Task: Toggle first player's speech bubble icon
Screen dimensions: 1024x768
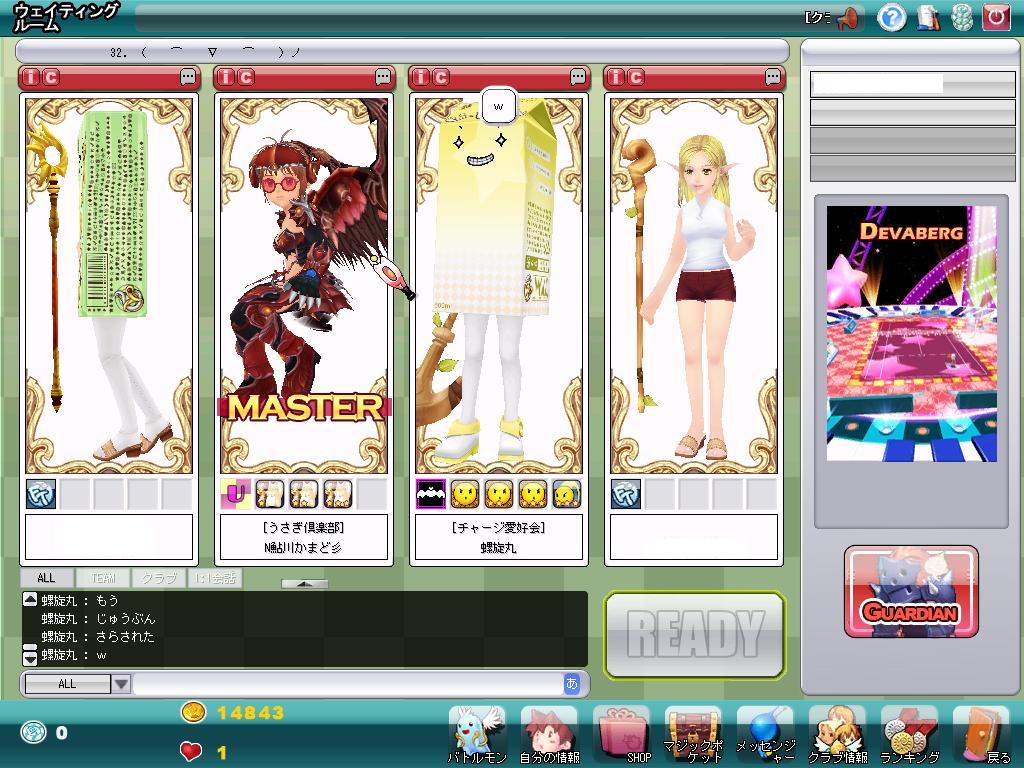Action: coord(188,77)
